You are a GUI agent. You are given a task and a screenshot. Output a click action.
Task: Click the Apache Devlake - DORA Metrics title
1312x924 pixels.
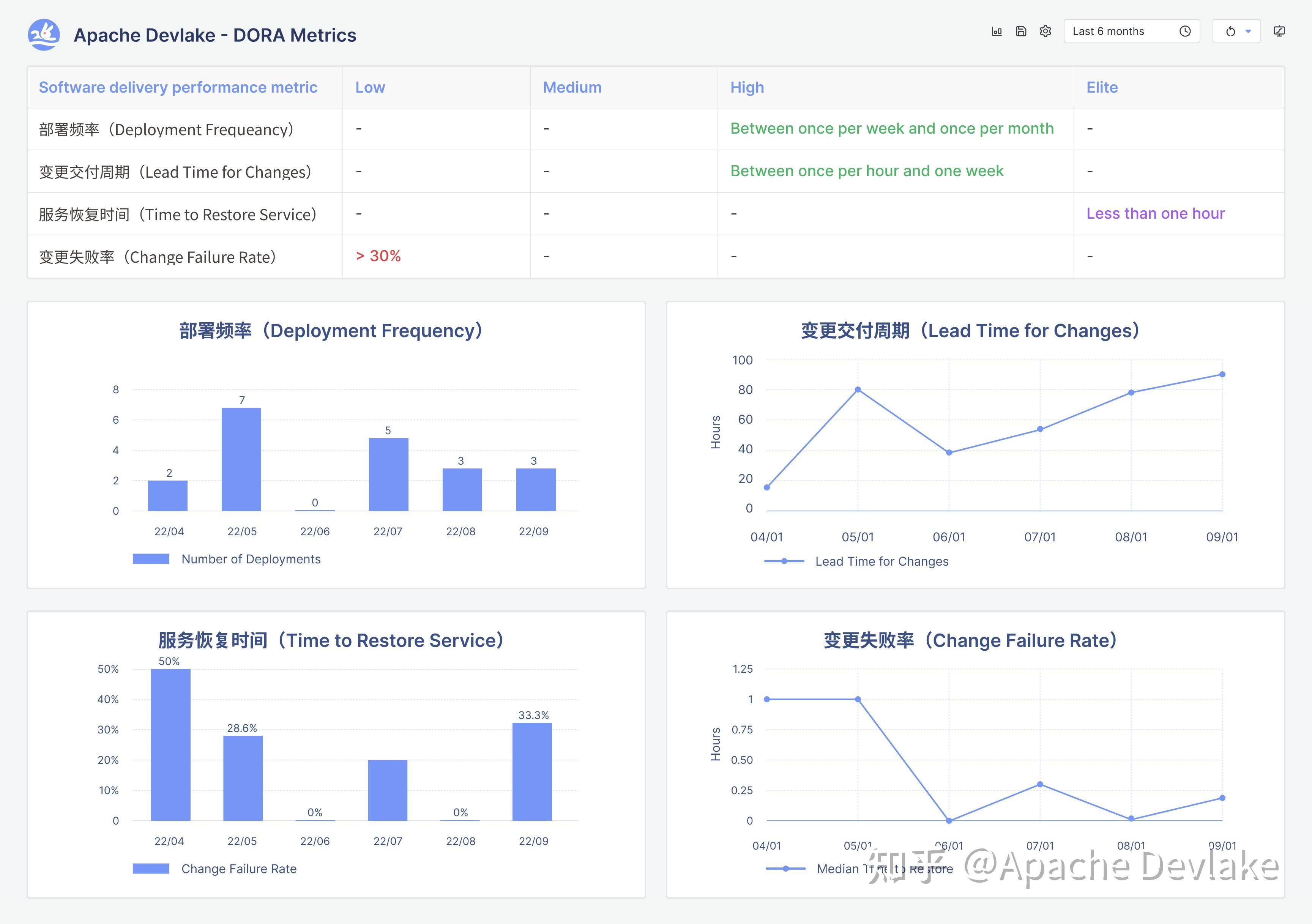pyautogui.click(x=215, y=35)
